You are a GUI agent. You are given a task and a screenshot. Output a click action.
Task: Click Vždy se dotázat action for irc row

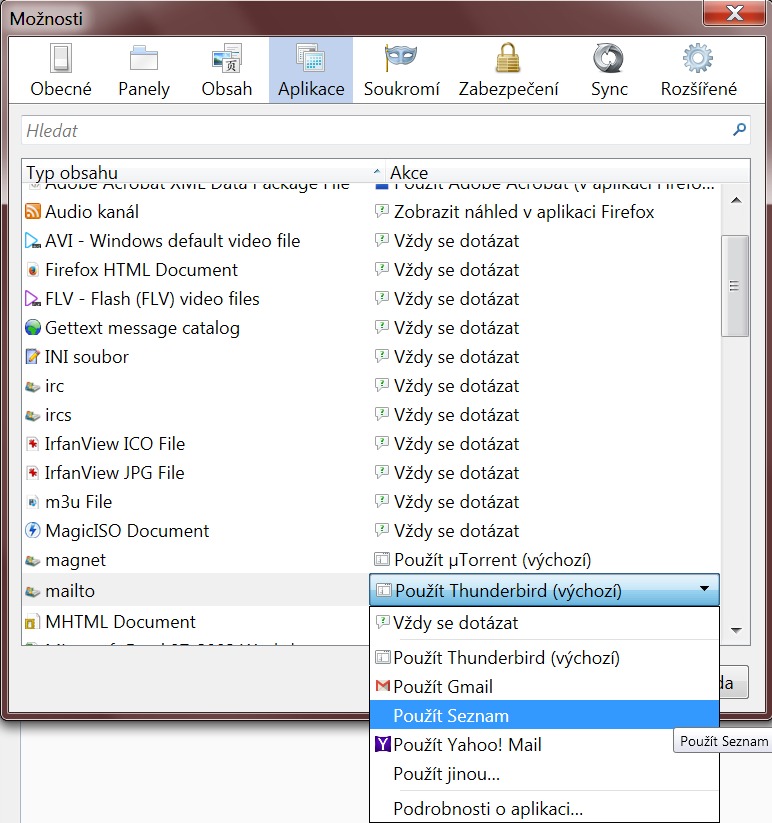click(x=447, y=386)
